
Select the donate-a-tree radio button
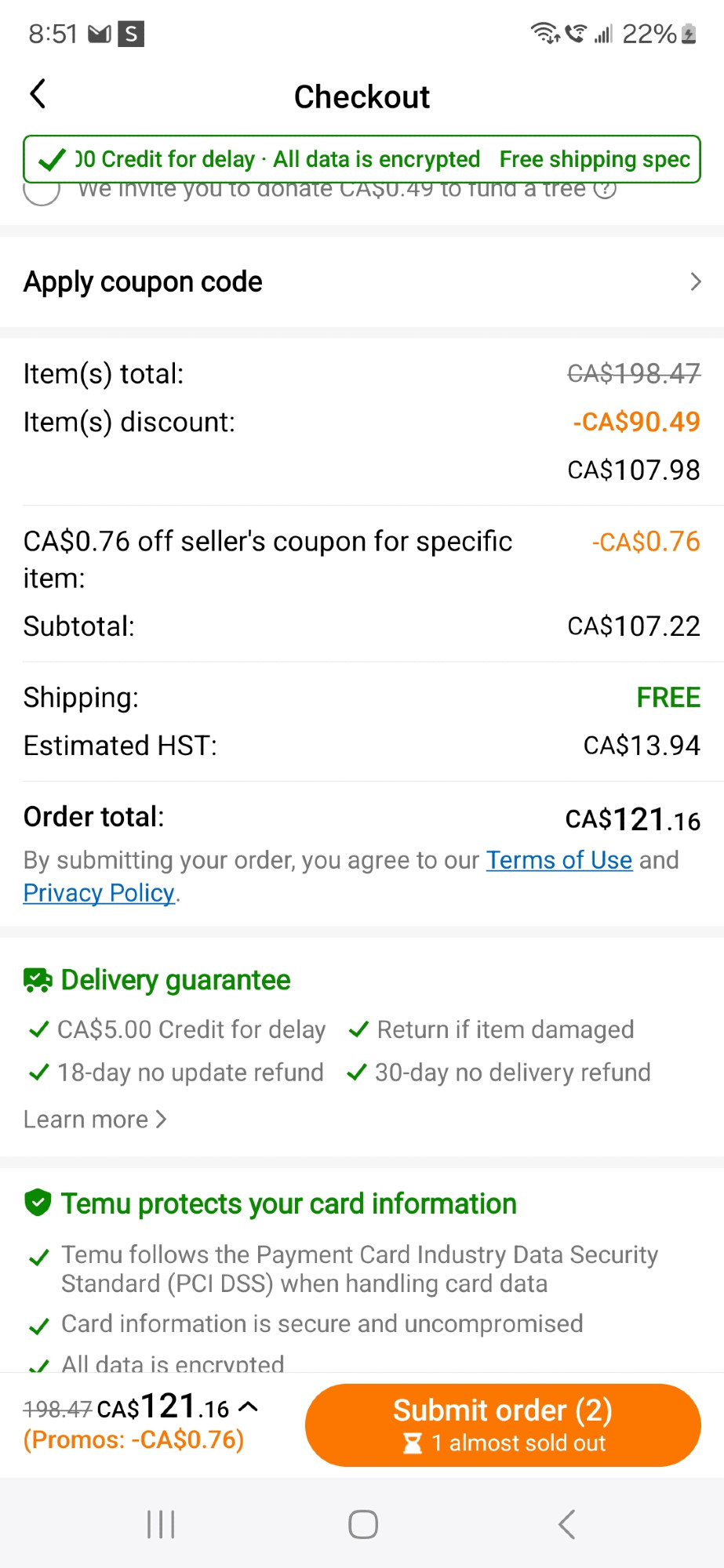(42, 191)
